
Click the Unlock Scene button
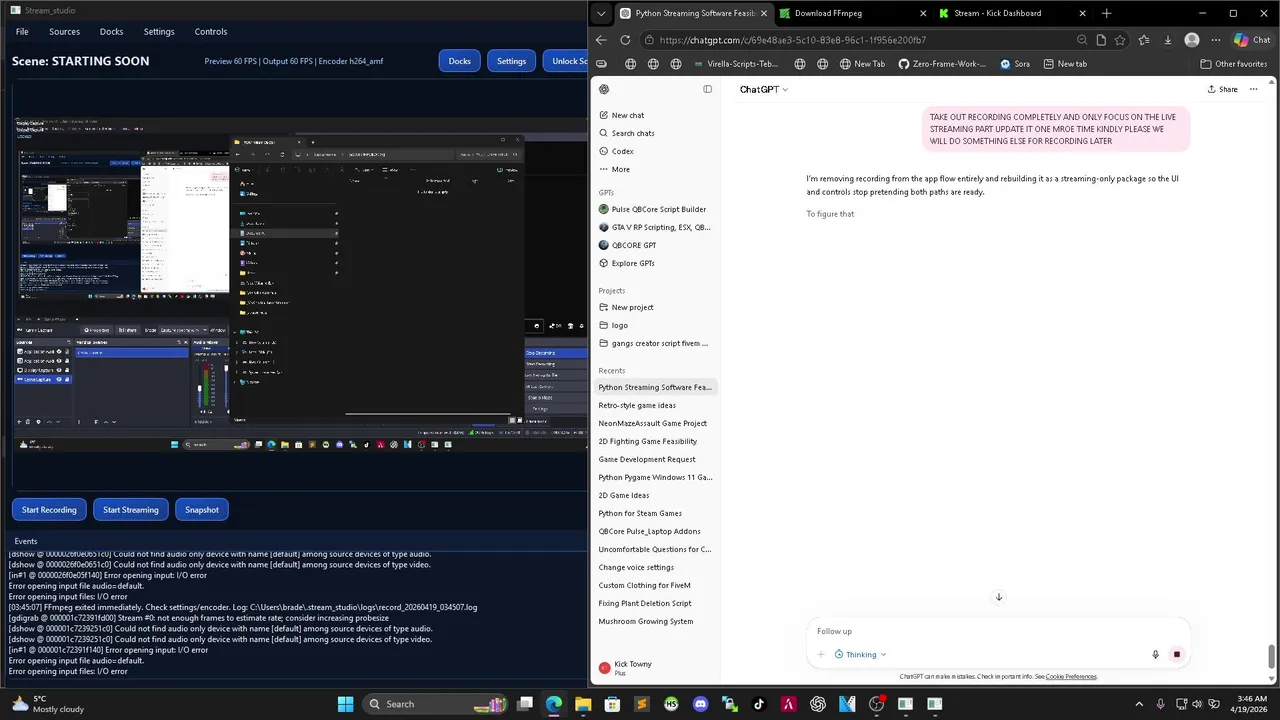point(567,61)
